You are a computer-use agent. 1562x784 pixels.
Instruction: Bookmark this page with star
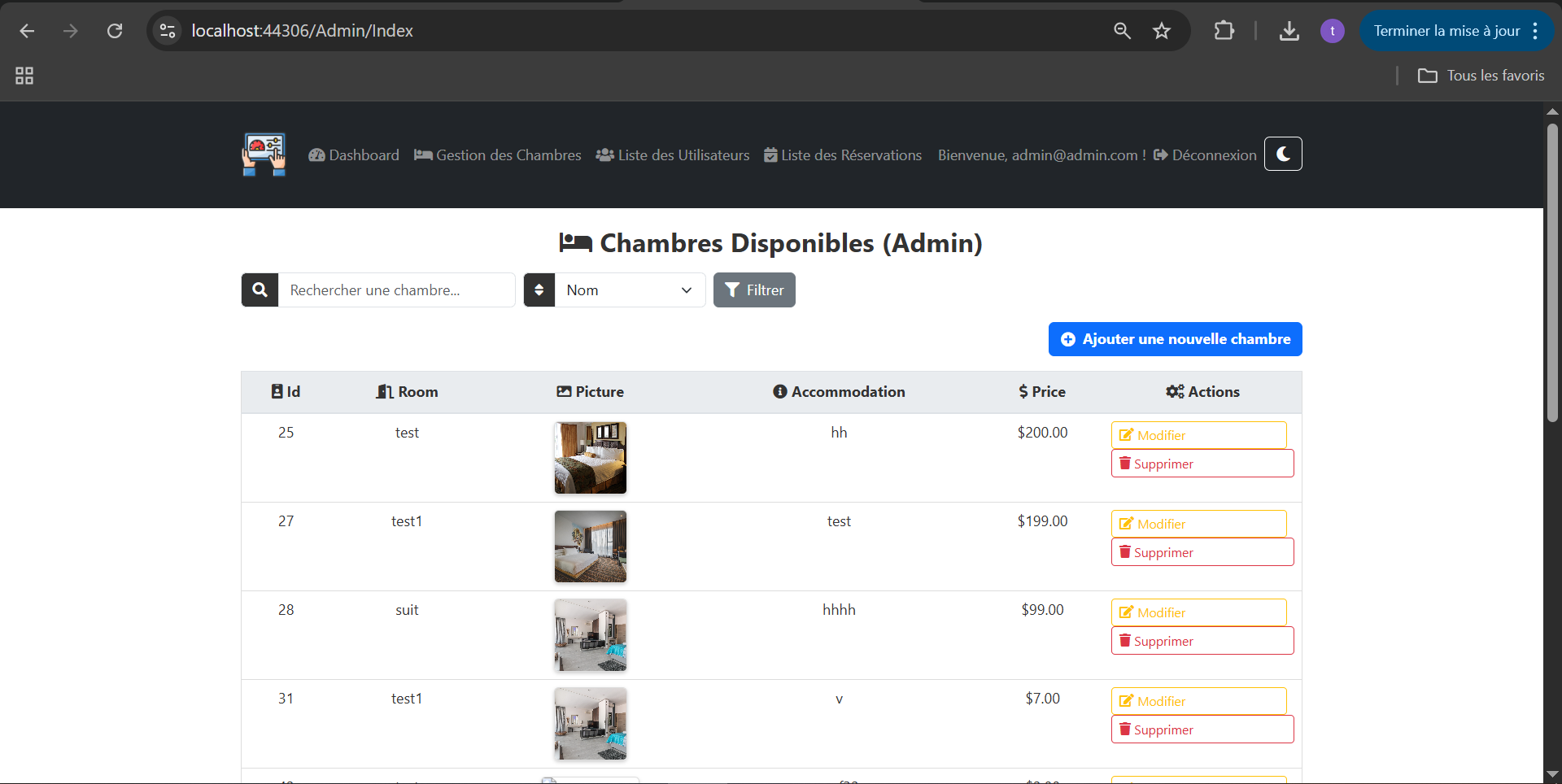tap(1162, 31)
